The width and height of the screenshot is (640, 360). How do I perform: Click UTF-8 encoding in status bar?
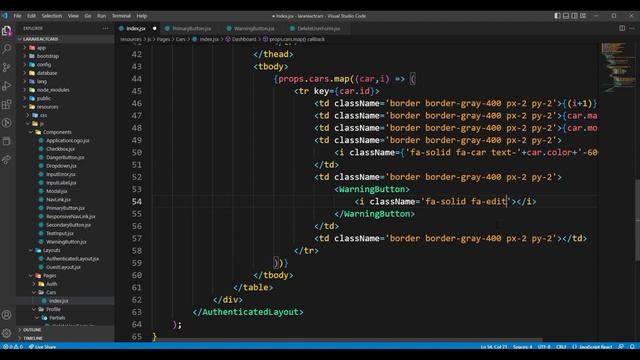(x=544, y=347)
